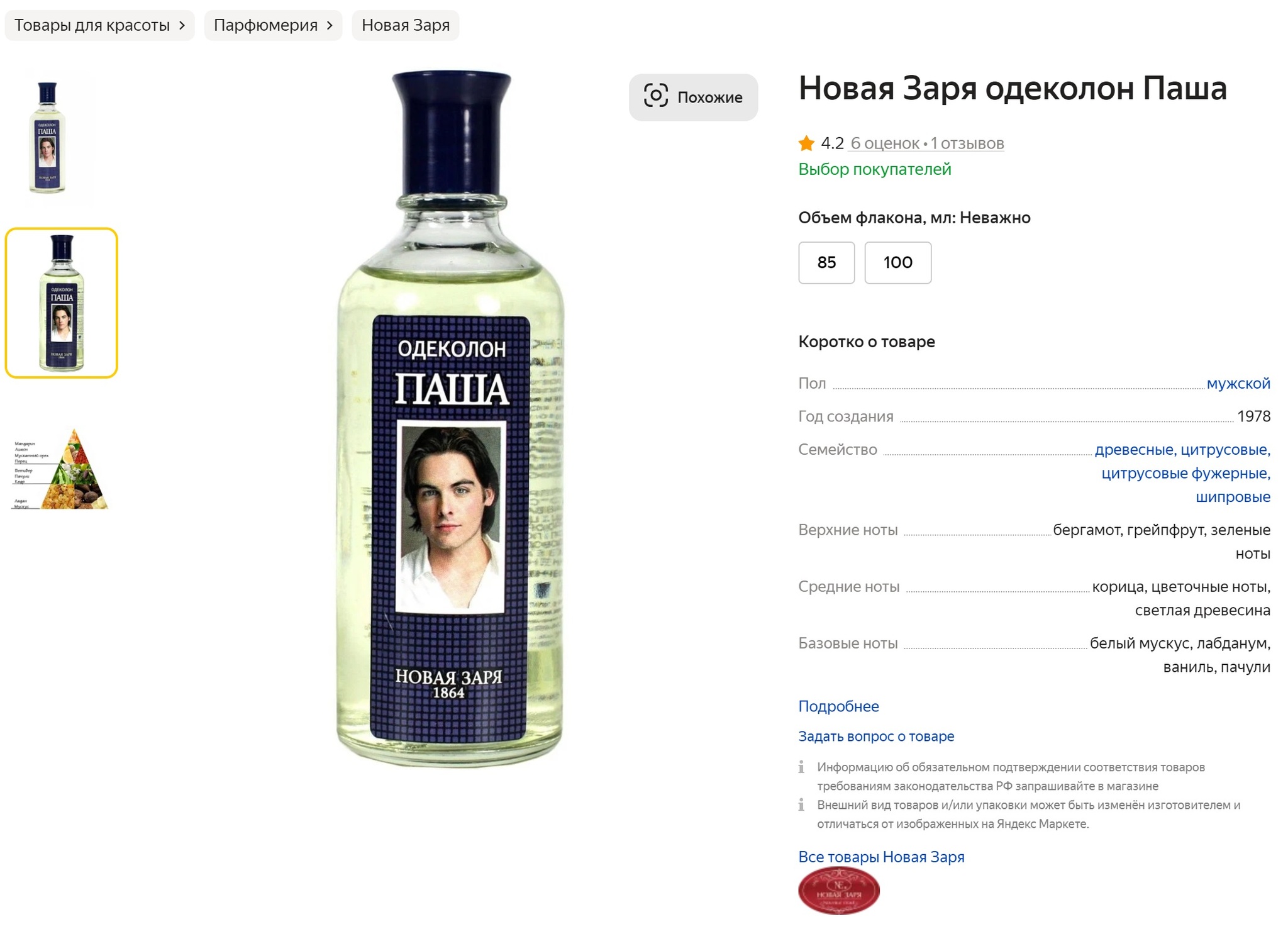Go to the Новая Заря breadcrumb
1288x929 pixels.
click(x=406, y=25)
